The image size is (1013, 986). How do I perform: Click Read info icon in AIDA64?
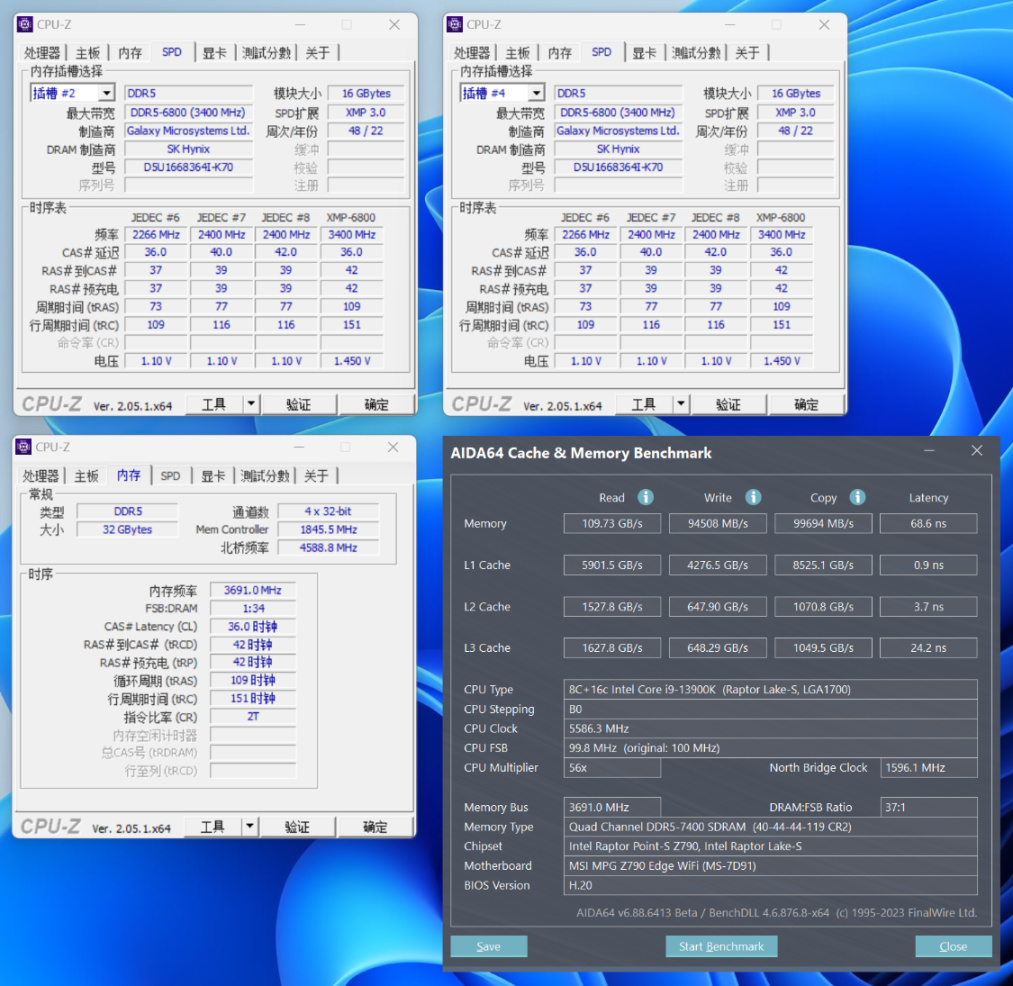pyautogui.click(x=645, y=497)
